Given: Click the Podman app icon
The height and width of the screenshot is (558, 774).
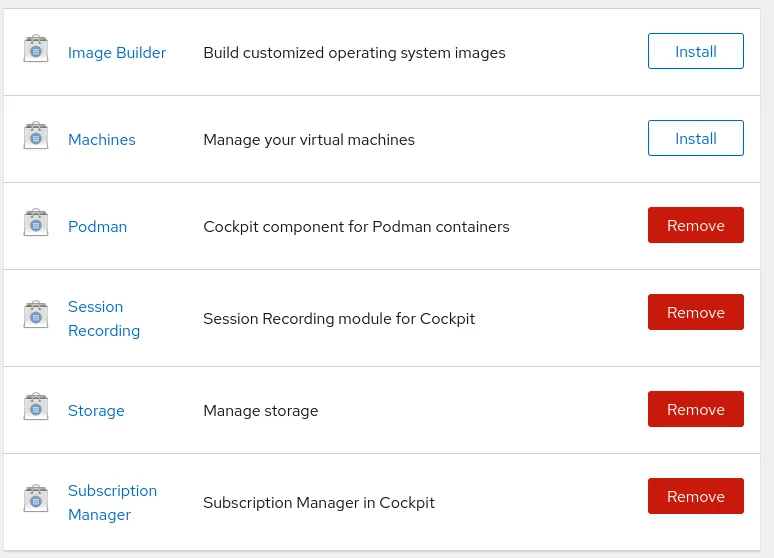Looking at the screenshot, I should [36, 223].
